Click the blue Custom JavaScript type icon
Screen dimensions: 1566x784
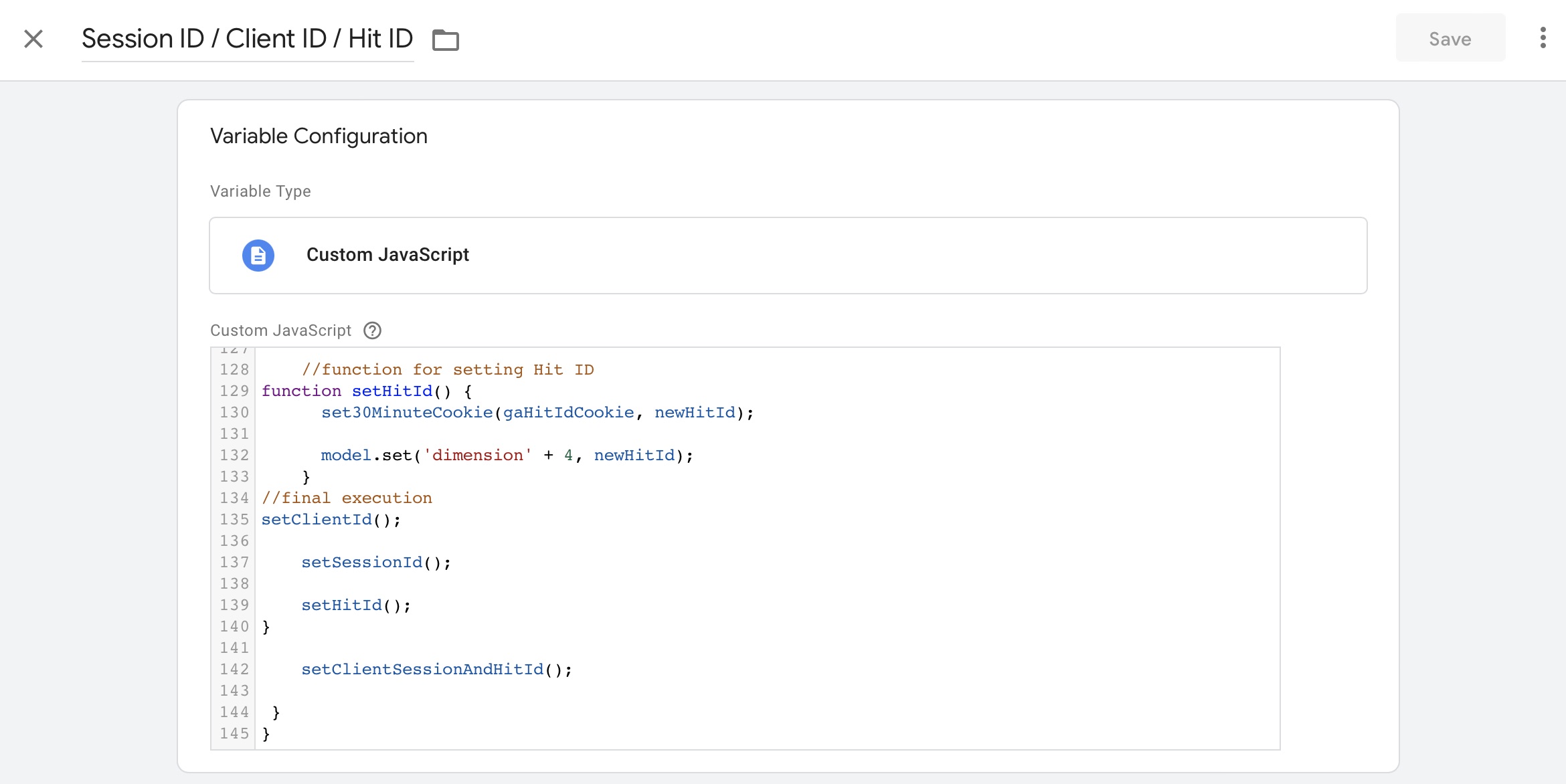[258, 255]
